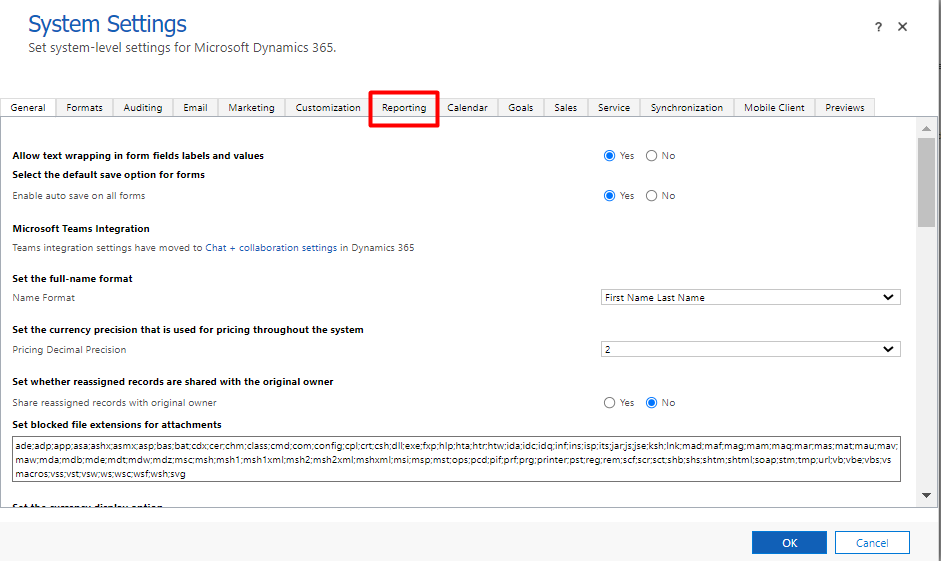Click the OK button
941x561 pixels.
[789, 542]
